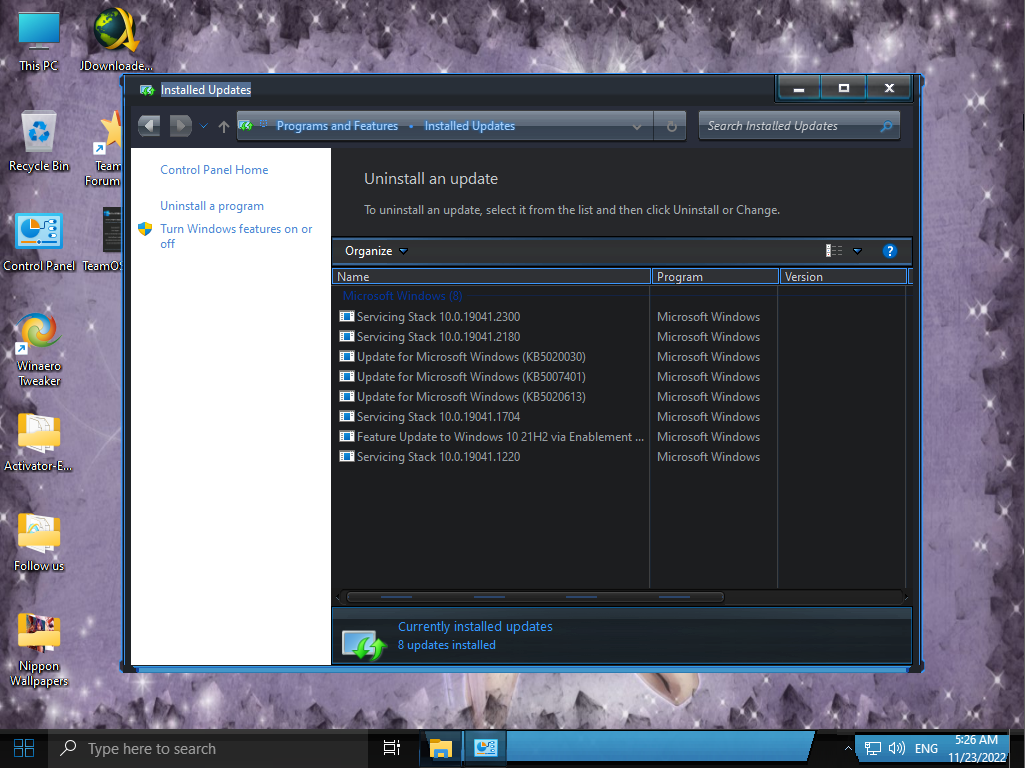Open Control Panel Home link
The image size is (1025, 768).
pos(214,170)
